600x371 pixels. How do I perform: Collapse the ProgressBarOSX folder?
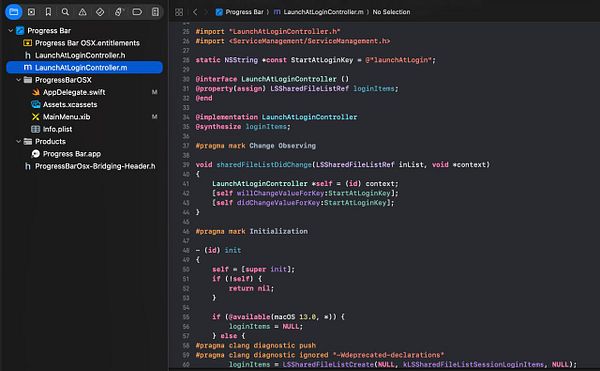(x=18, y=80)
